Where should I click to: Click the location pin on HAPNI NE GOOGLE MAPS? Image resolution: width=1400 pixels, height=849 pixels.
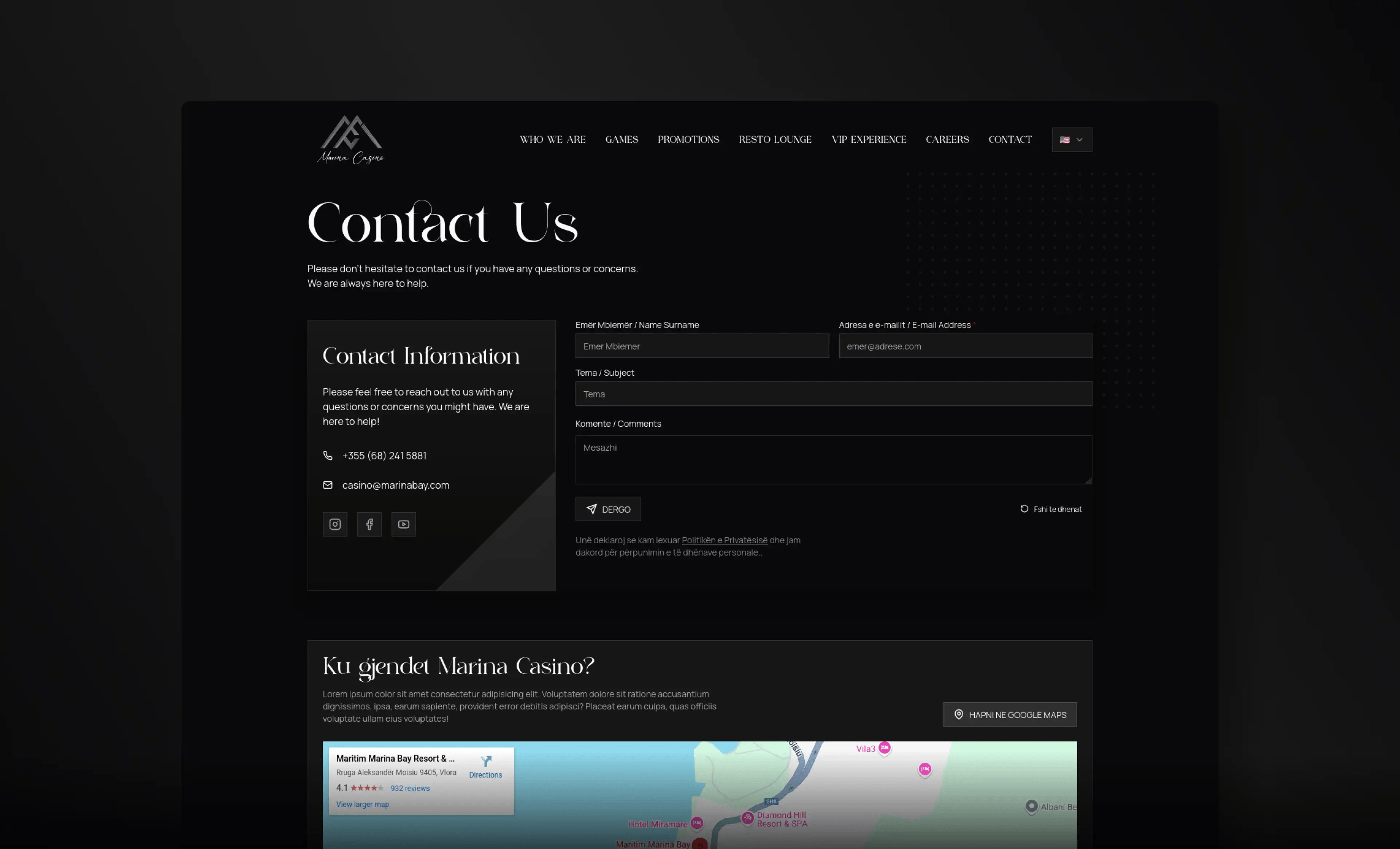point(958,714)
